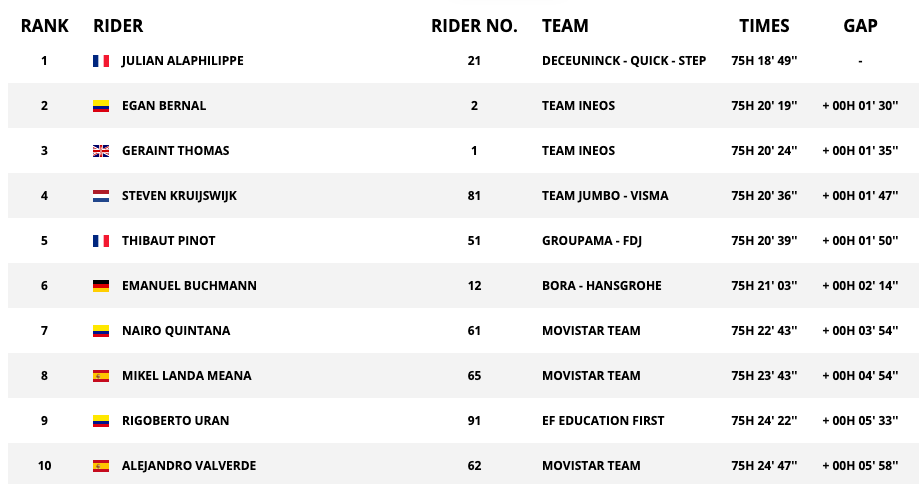Click the Spanish flag beside Mikel Landa Meana

point(101,376)
